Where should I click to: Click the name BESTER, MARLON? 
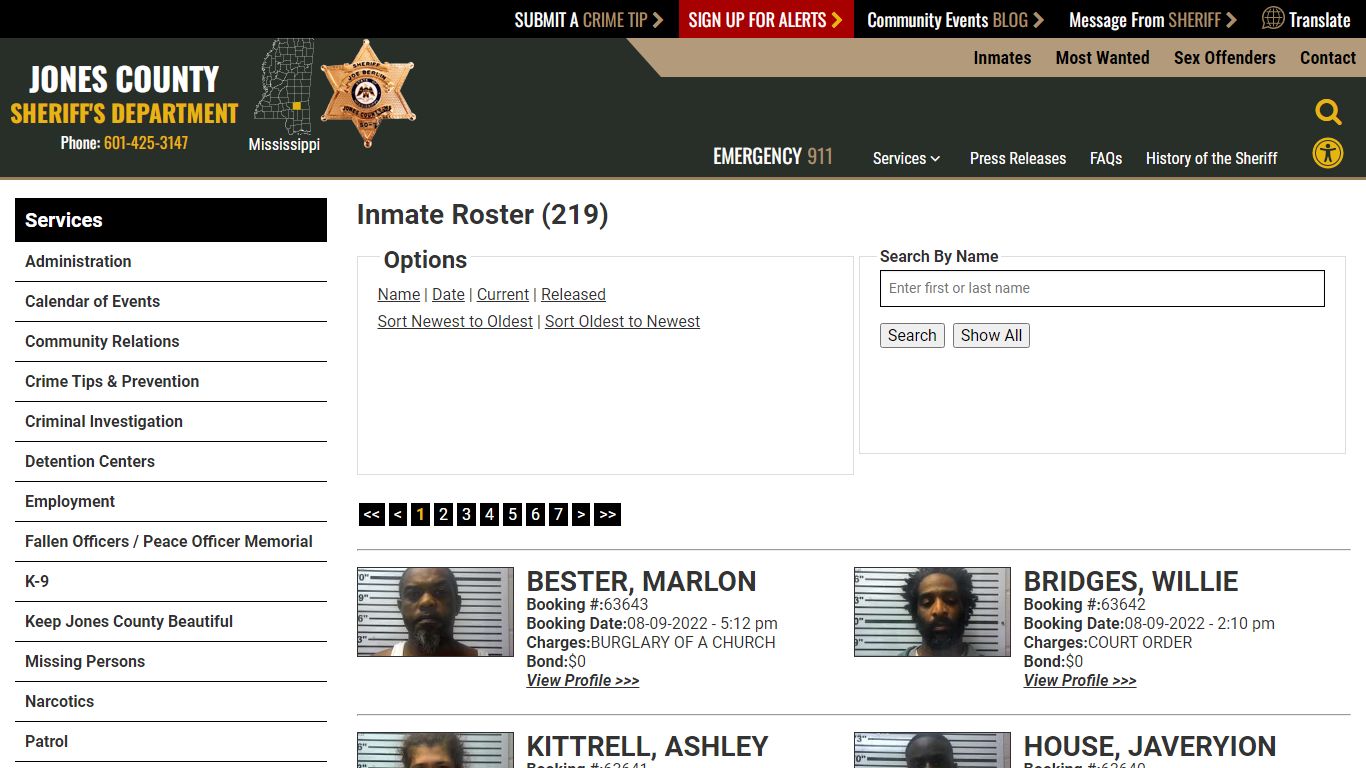pos(641,581)
